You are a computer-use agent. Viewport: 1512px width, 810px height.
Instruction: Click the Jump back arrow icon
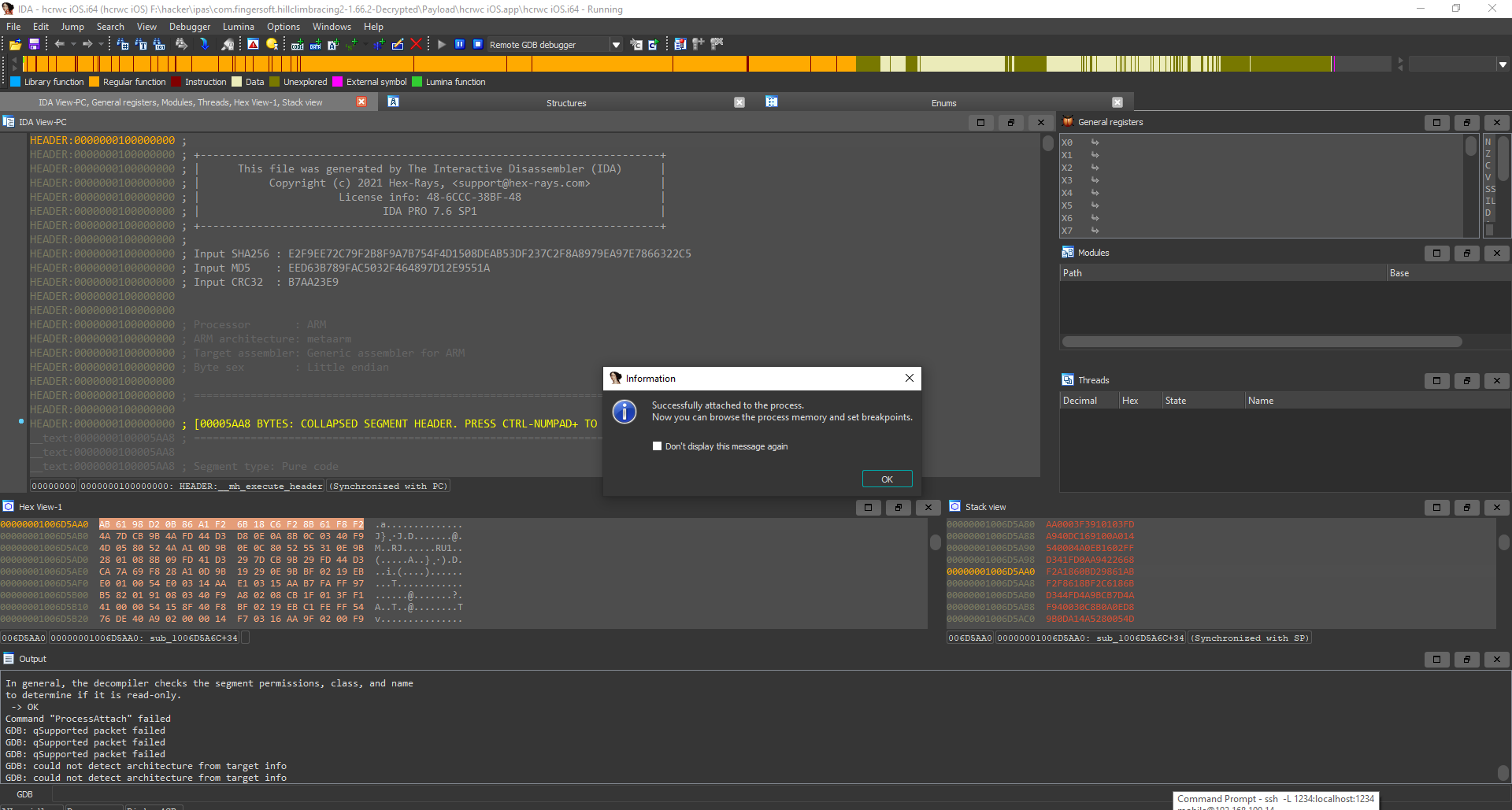59,45
